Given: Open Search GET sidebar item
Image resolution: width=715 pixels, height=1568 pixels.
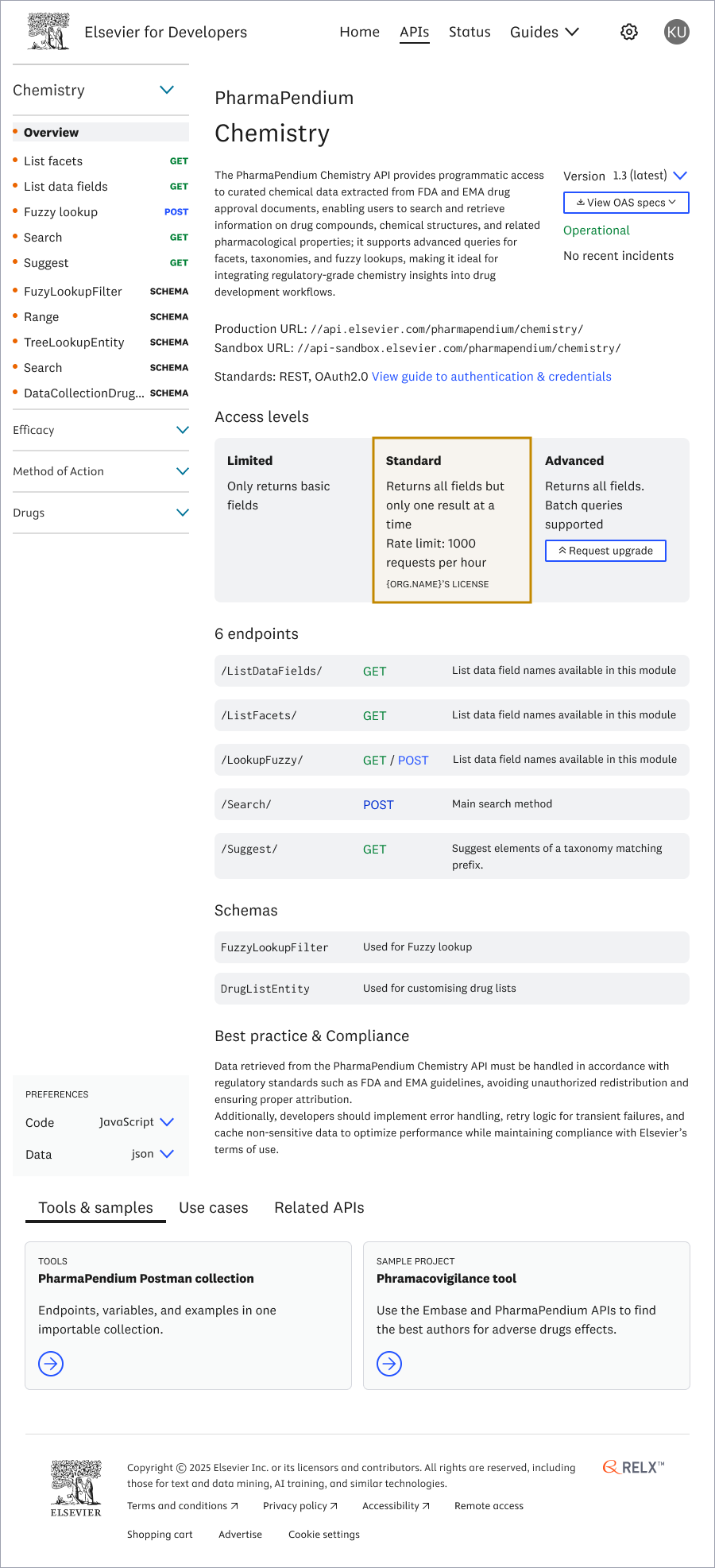Looking at the screenshot, I should pyautogui.click(x=101, y=238).
